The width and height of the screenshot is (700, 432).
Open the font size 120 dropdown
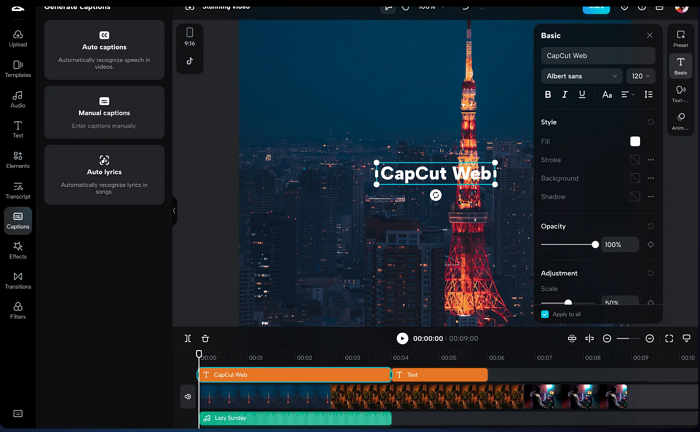click(x=641, y=76)
